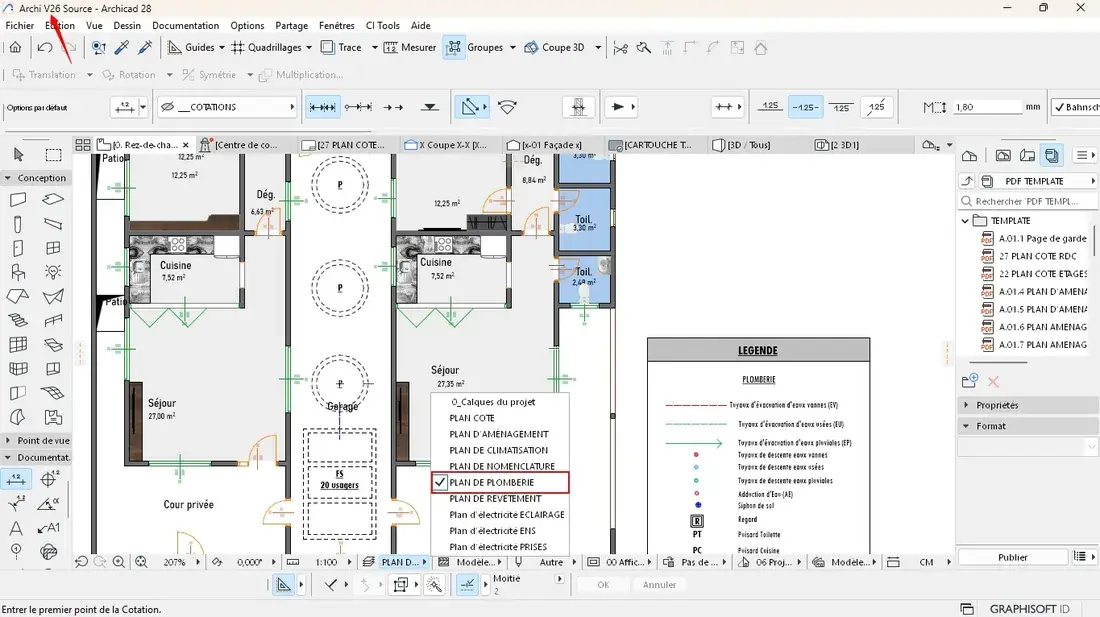Click the zoom in magnifier icon
This screenshot has width=1100, height=617.
[x=119, y=562]
